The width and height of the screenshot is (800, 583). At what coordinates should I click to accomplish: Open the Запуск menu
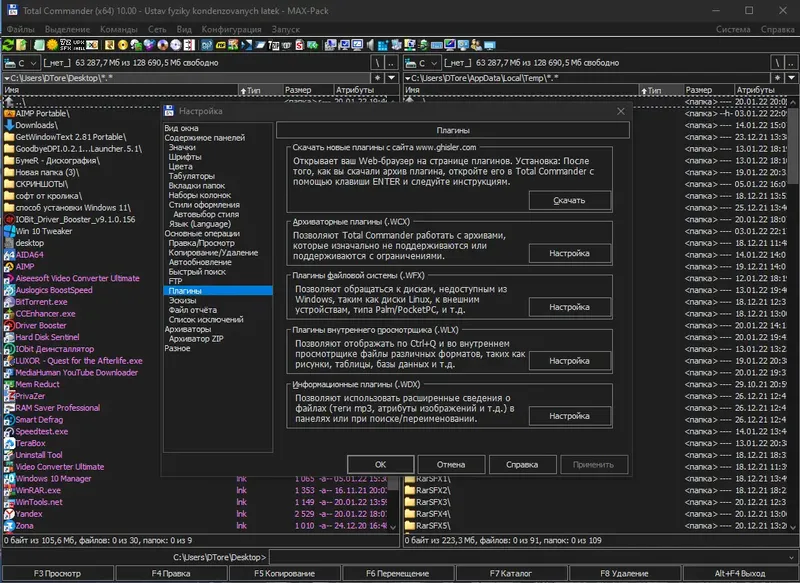pyautogui.click(x=285, y=30)
